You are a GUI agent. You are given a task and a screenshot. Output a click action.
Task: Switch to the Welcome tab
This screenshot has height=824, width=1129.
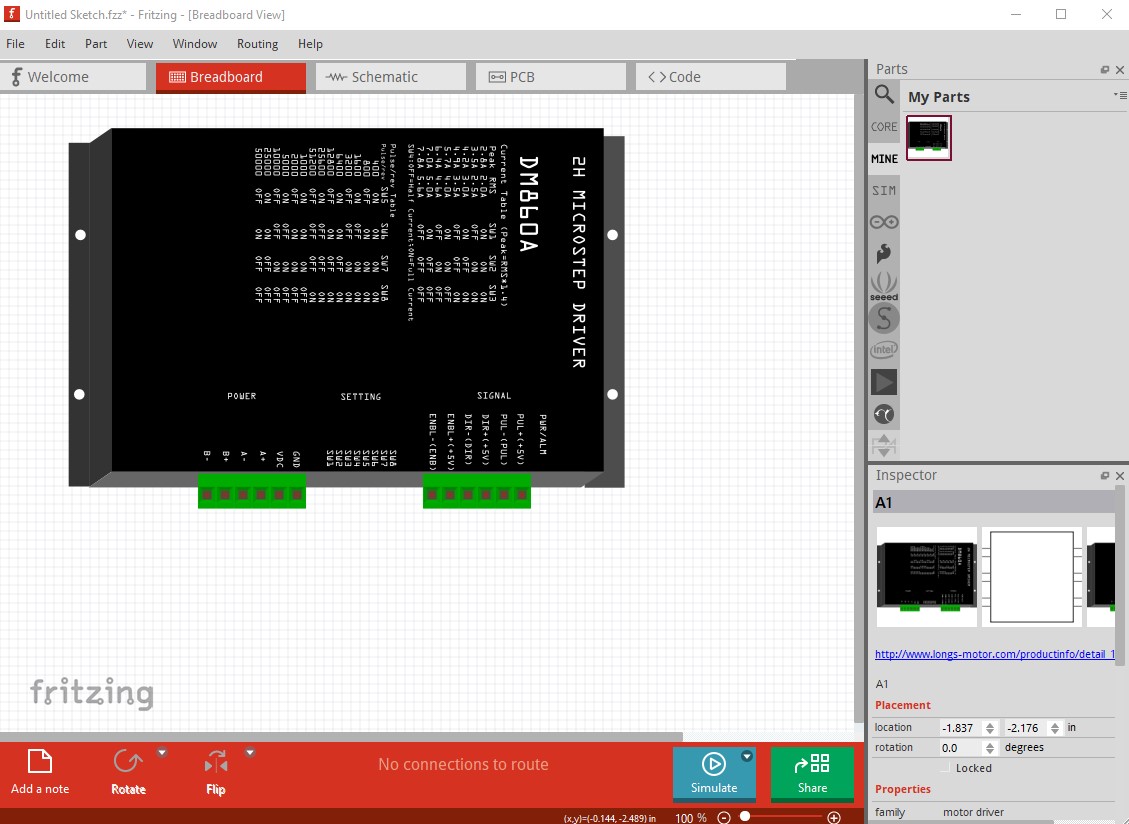(x=73, y=77)
